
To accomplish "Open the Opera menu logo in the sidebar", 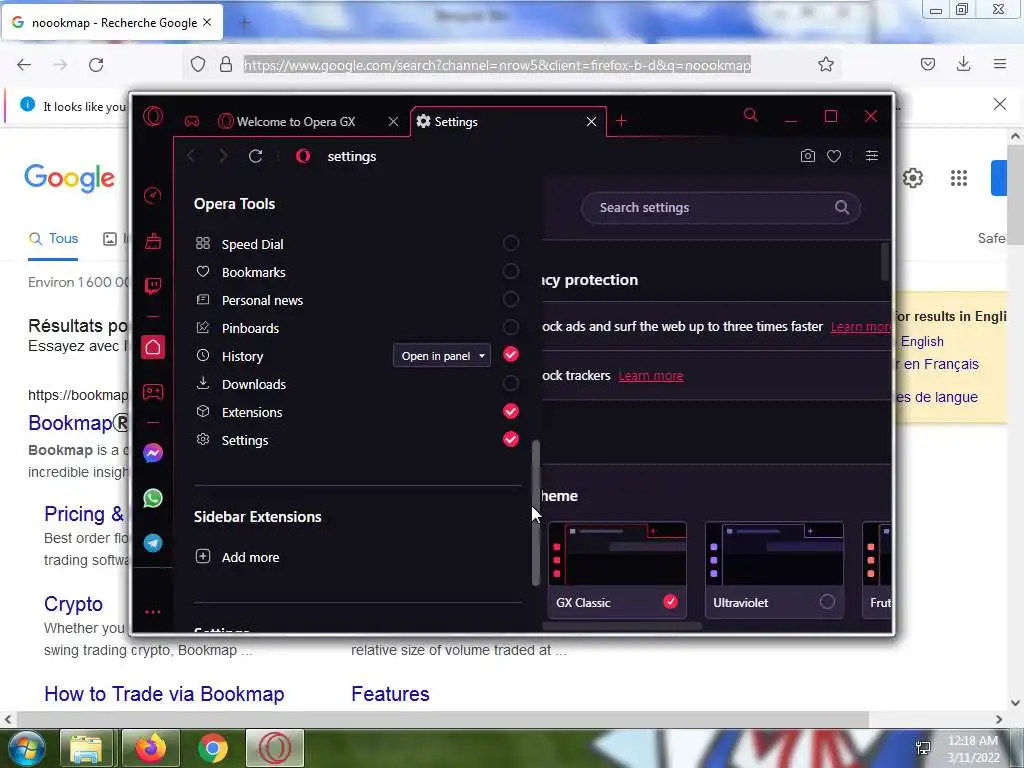I will (x=153, y=116).
